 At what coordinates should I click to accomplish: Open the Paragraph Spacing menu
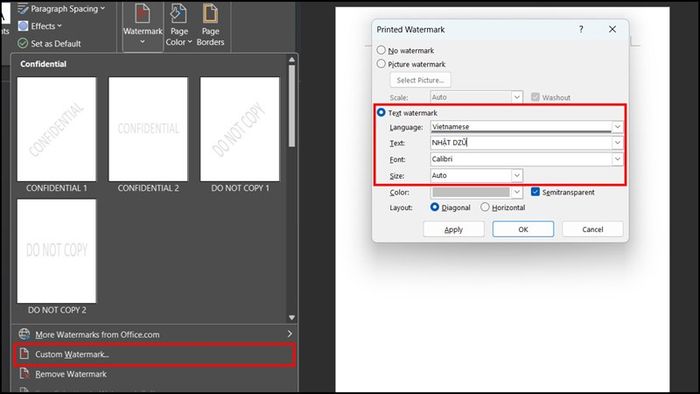62,8
